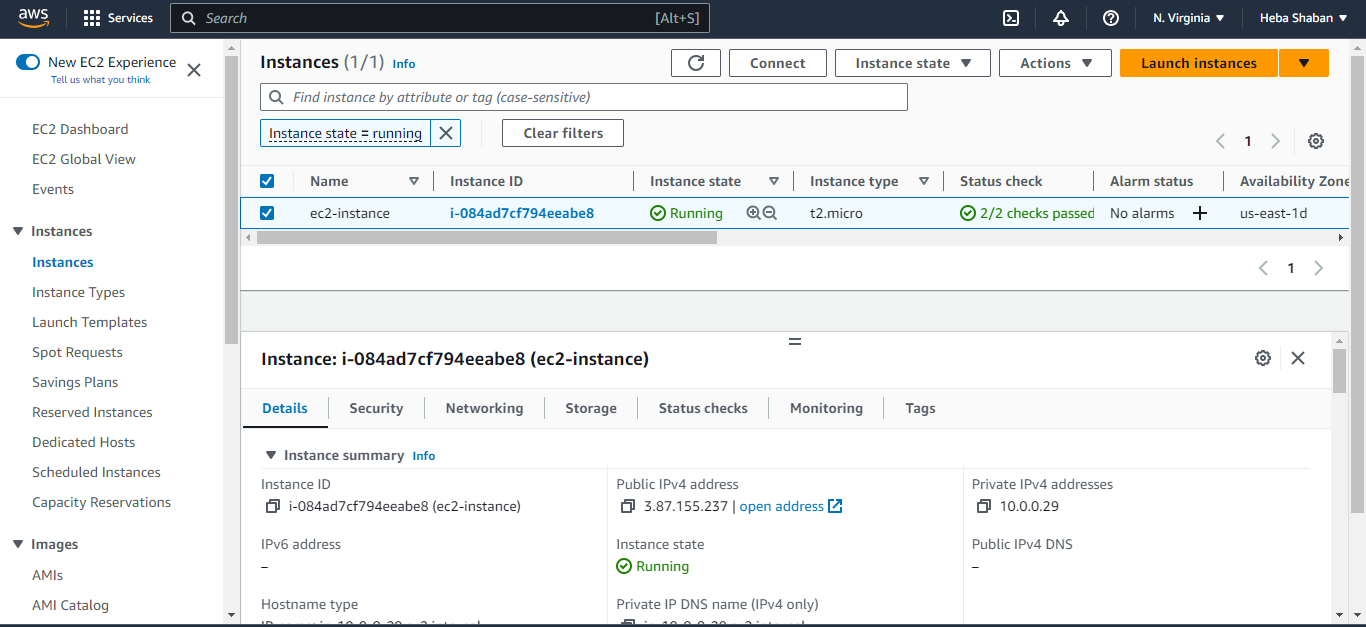This screenshot has width=1366, height=627.
Task: Click the Launch instances button
Action: (x=1198, y=62)
